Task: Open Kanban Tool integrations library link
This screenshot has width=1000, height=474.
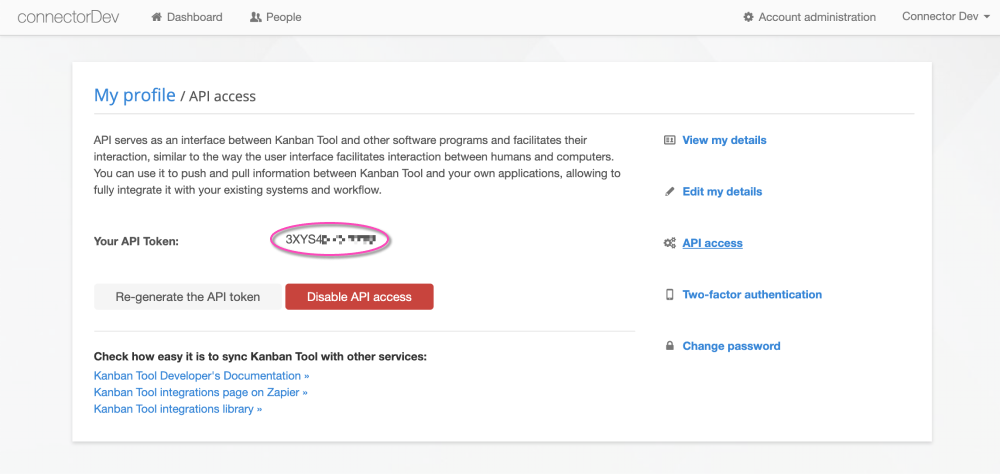Action: pos(178,409)
